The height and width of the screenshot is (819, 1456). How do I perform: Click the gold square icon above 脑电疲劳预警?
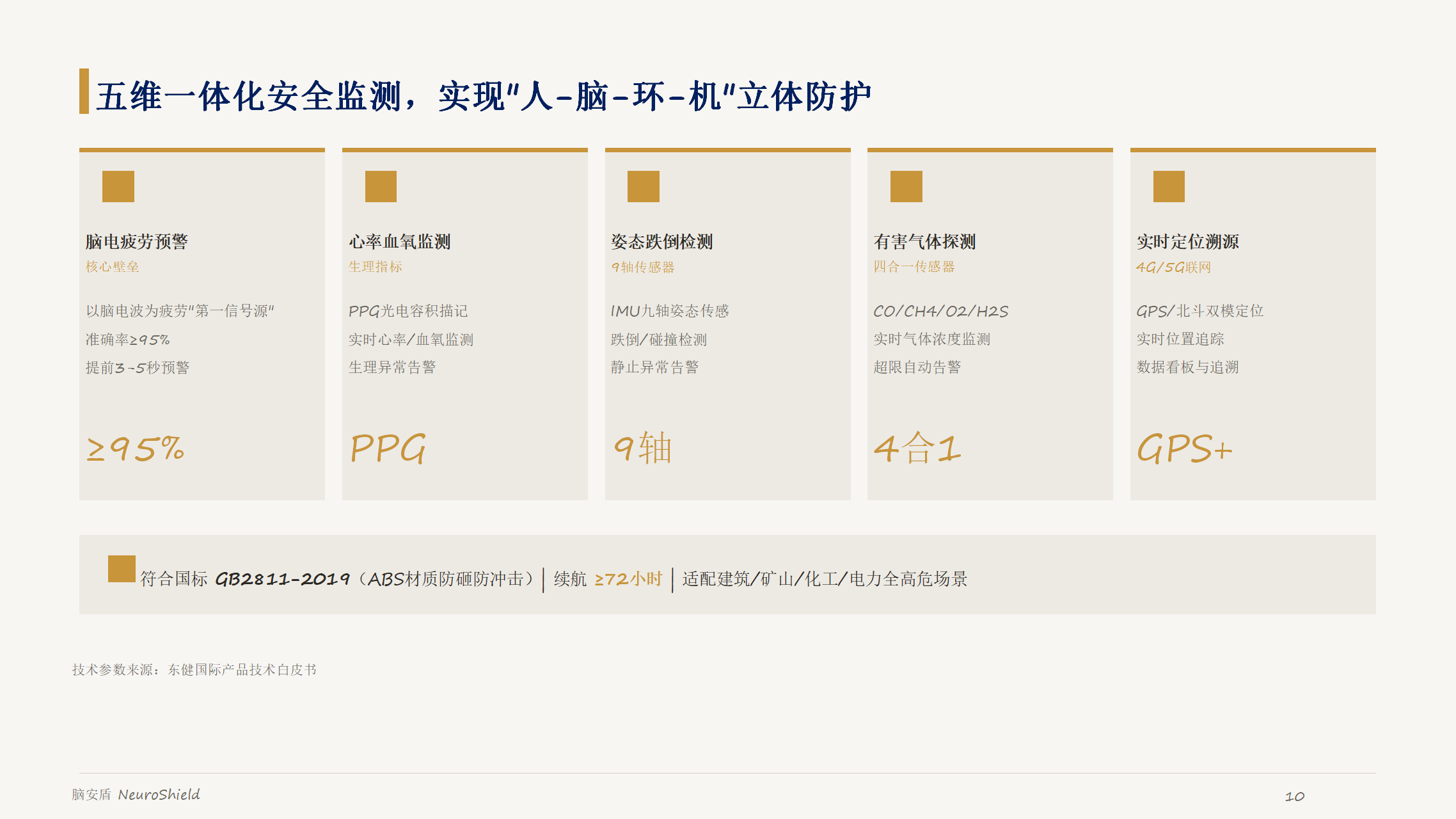(118, 186)
